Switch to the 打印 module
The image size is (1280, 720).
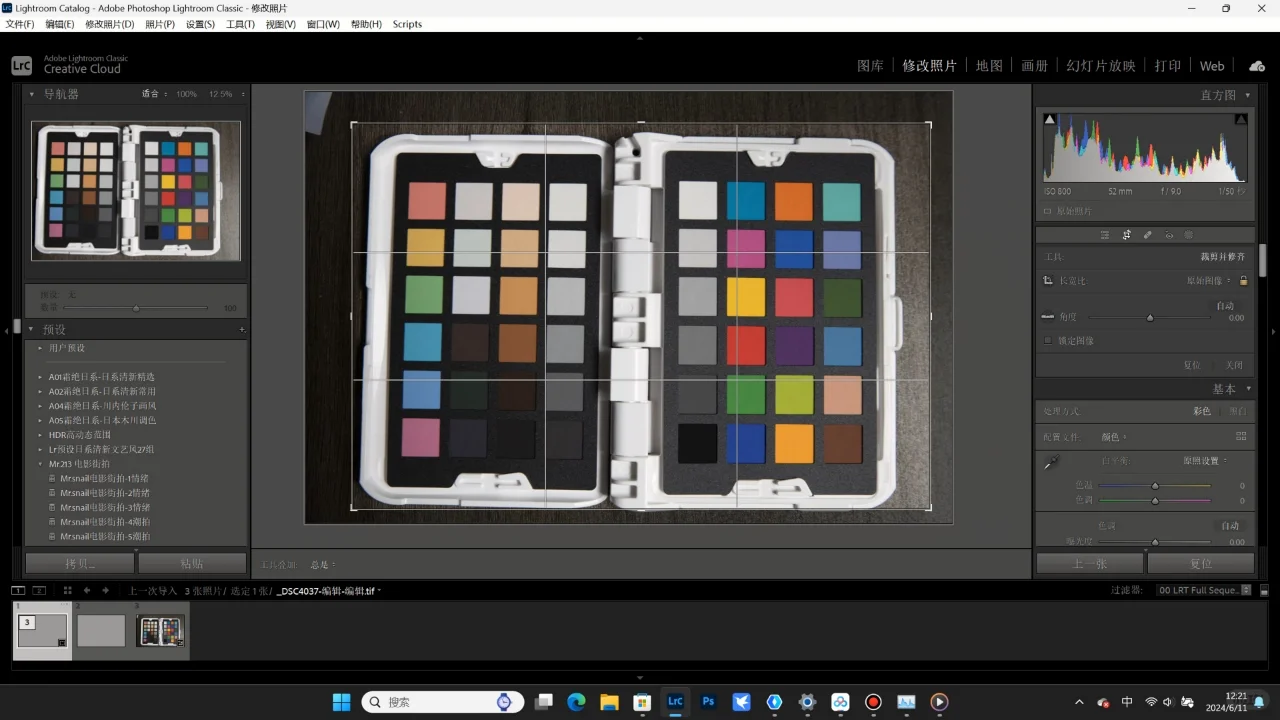pyautogui.click(x=1167, y=66)
